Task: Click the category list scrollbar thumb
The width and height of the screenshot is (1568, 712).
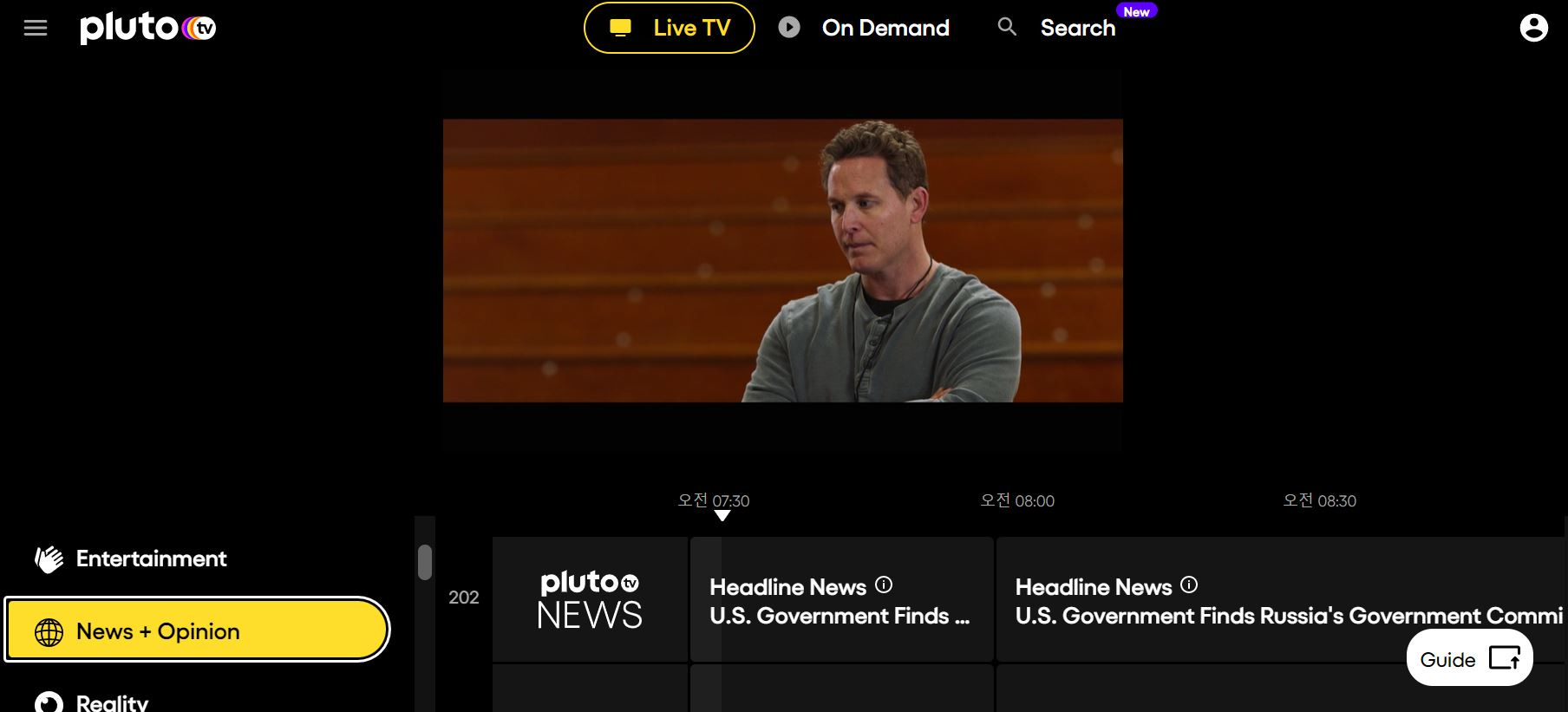Action: click(425, 562)
